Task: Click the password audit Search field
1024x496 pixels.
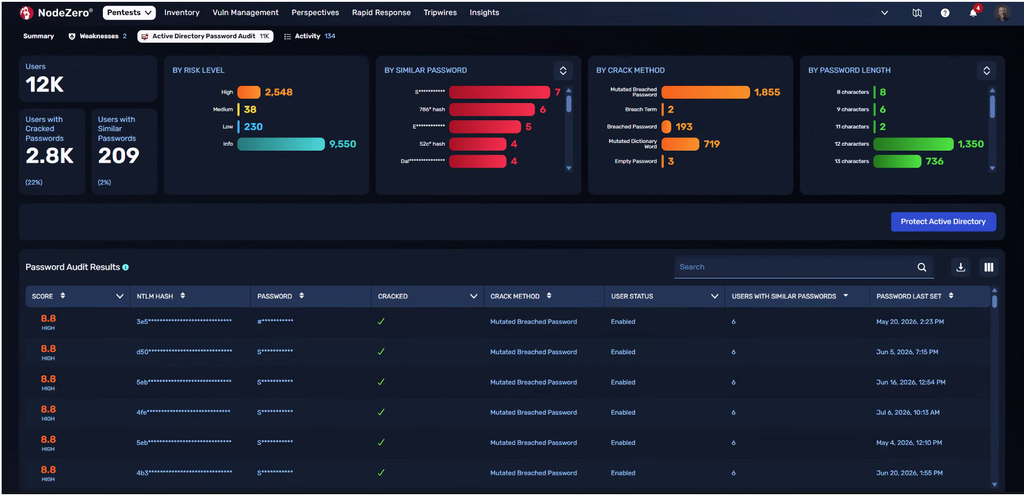Action: tap(795, 267)
